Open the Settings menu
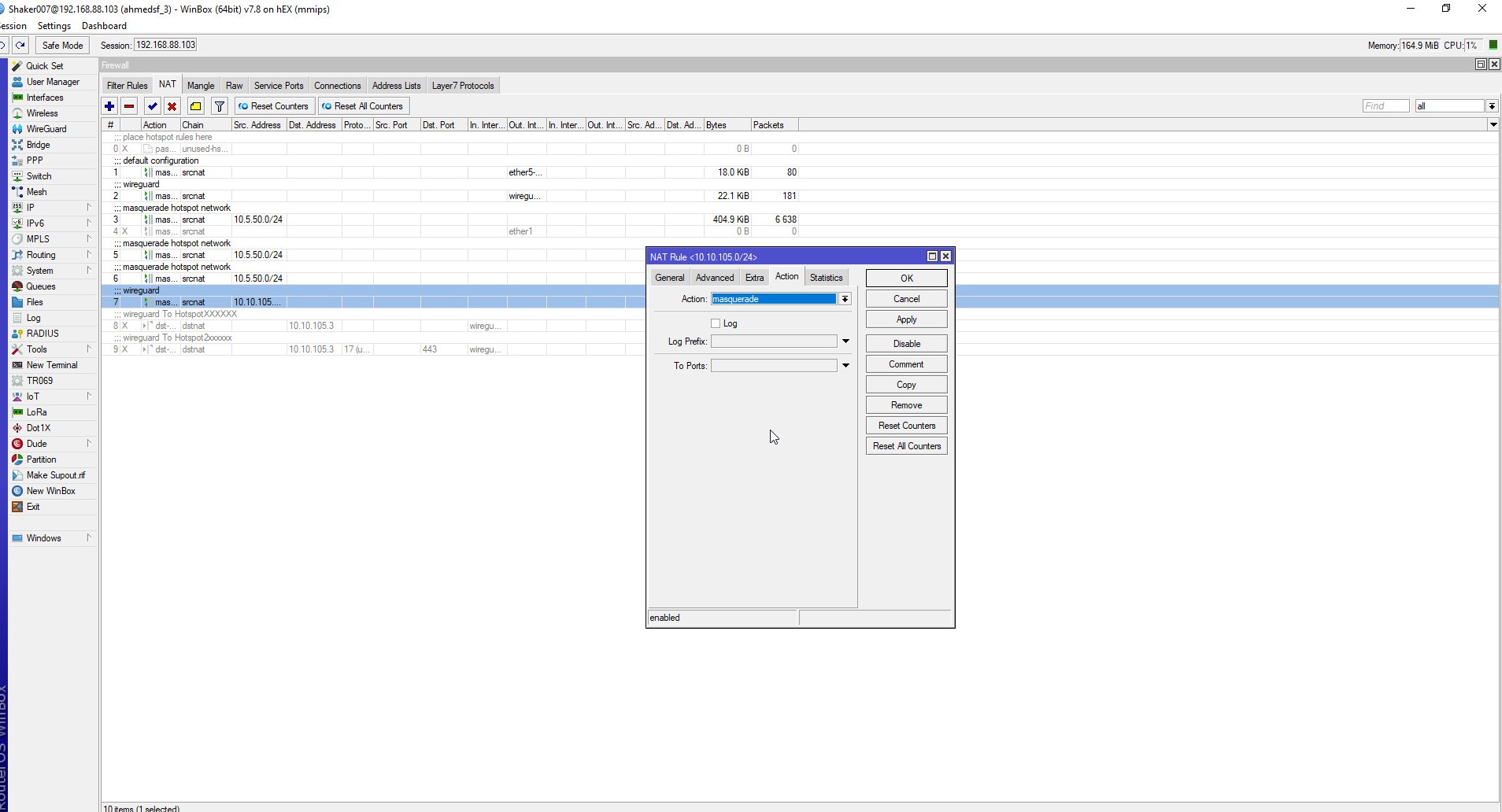Screen dimensions: 1502x812 click(54, 26)
